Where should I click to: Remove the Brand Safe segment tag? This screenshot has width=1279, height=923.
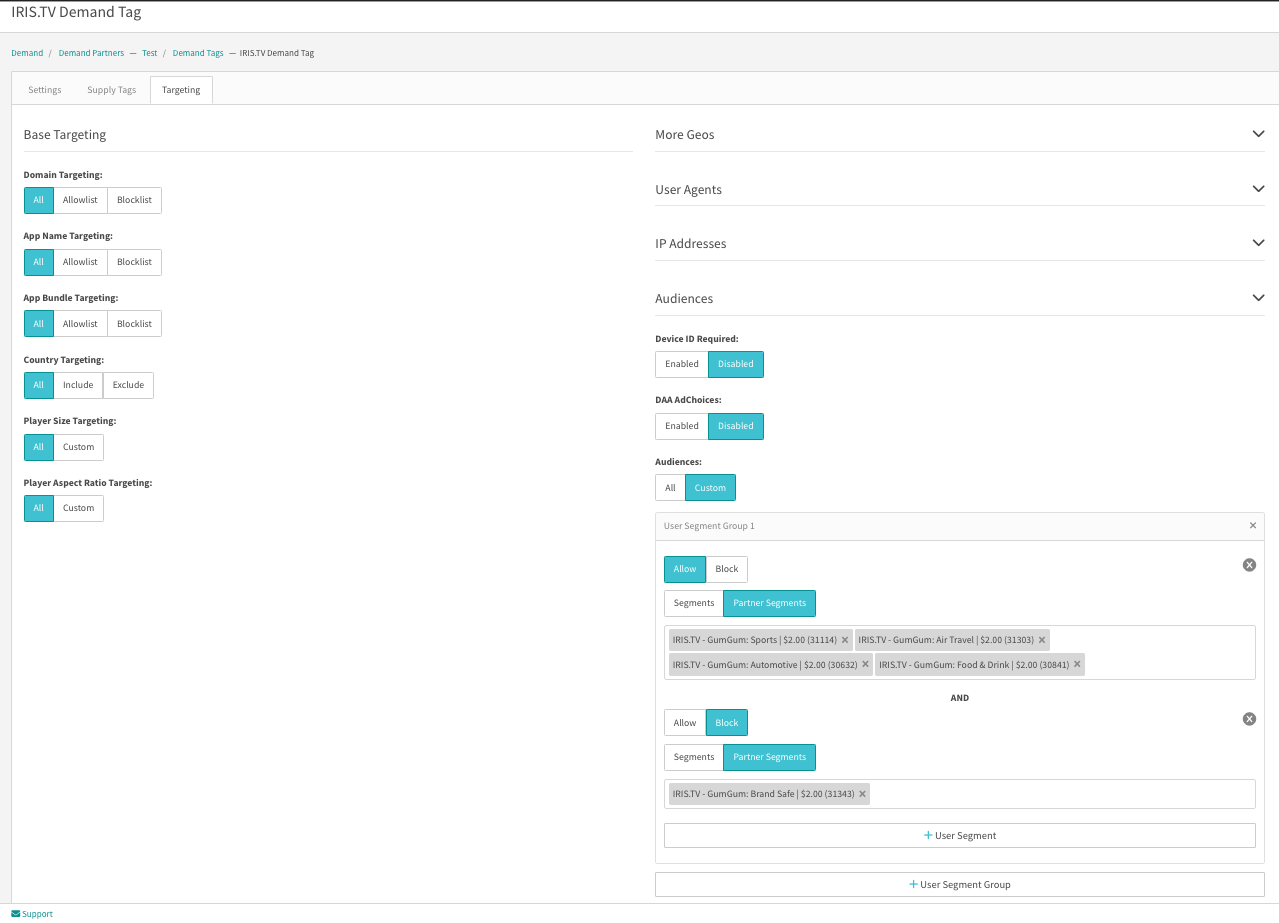tap(862, 794)
